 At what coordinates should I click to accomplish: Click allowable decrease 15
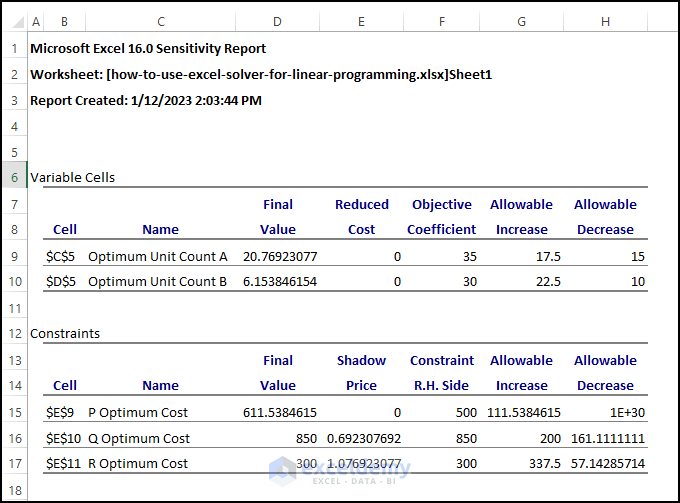pyautogui.click(x=638, y=256)
